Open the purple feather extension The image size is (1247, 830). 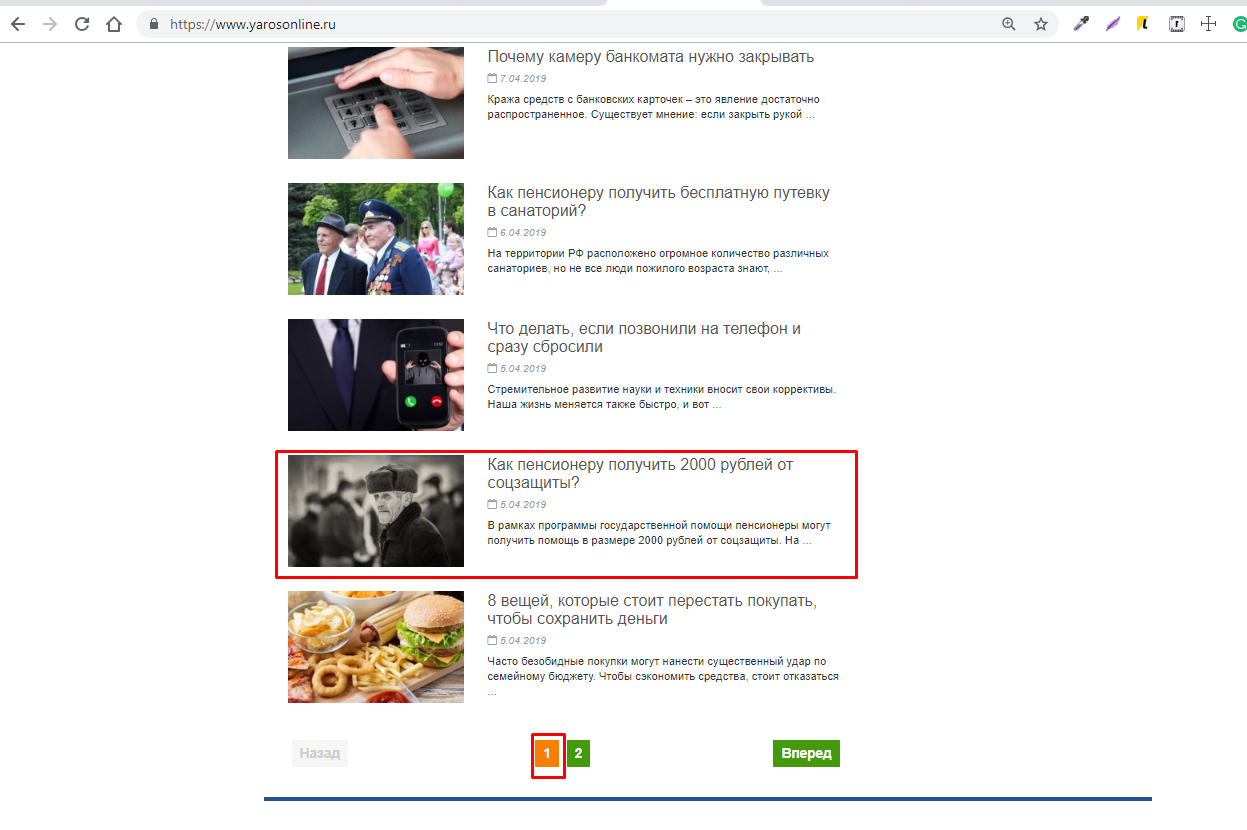click(x=1113, y=24)
